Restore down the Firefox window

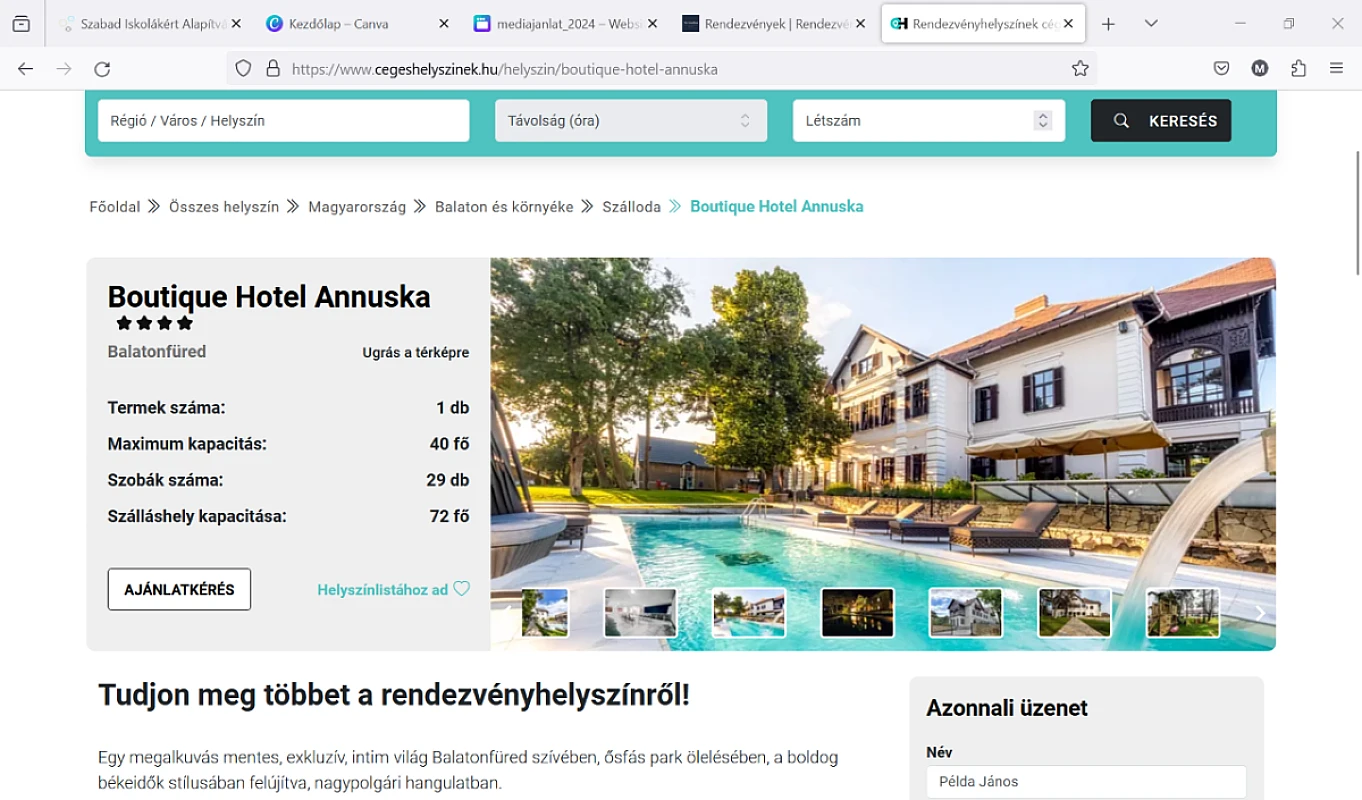(x=1289, y=24)
